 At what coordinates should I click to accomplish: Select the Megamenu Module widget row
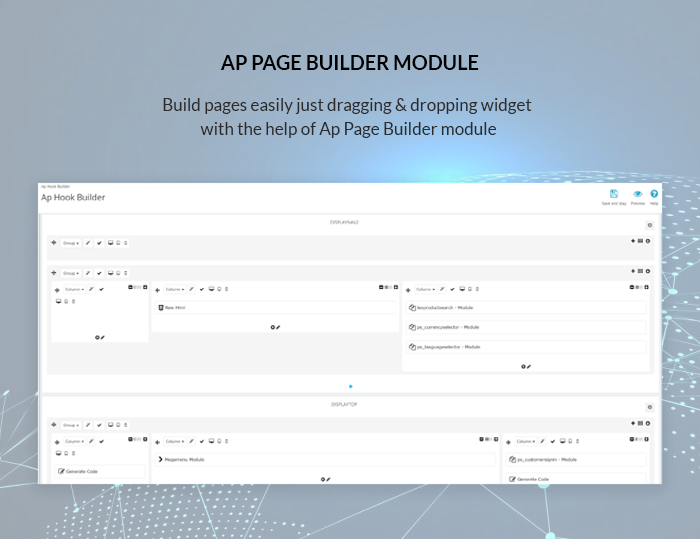[x=325, y=460]
